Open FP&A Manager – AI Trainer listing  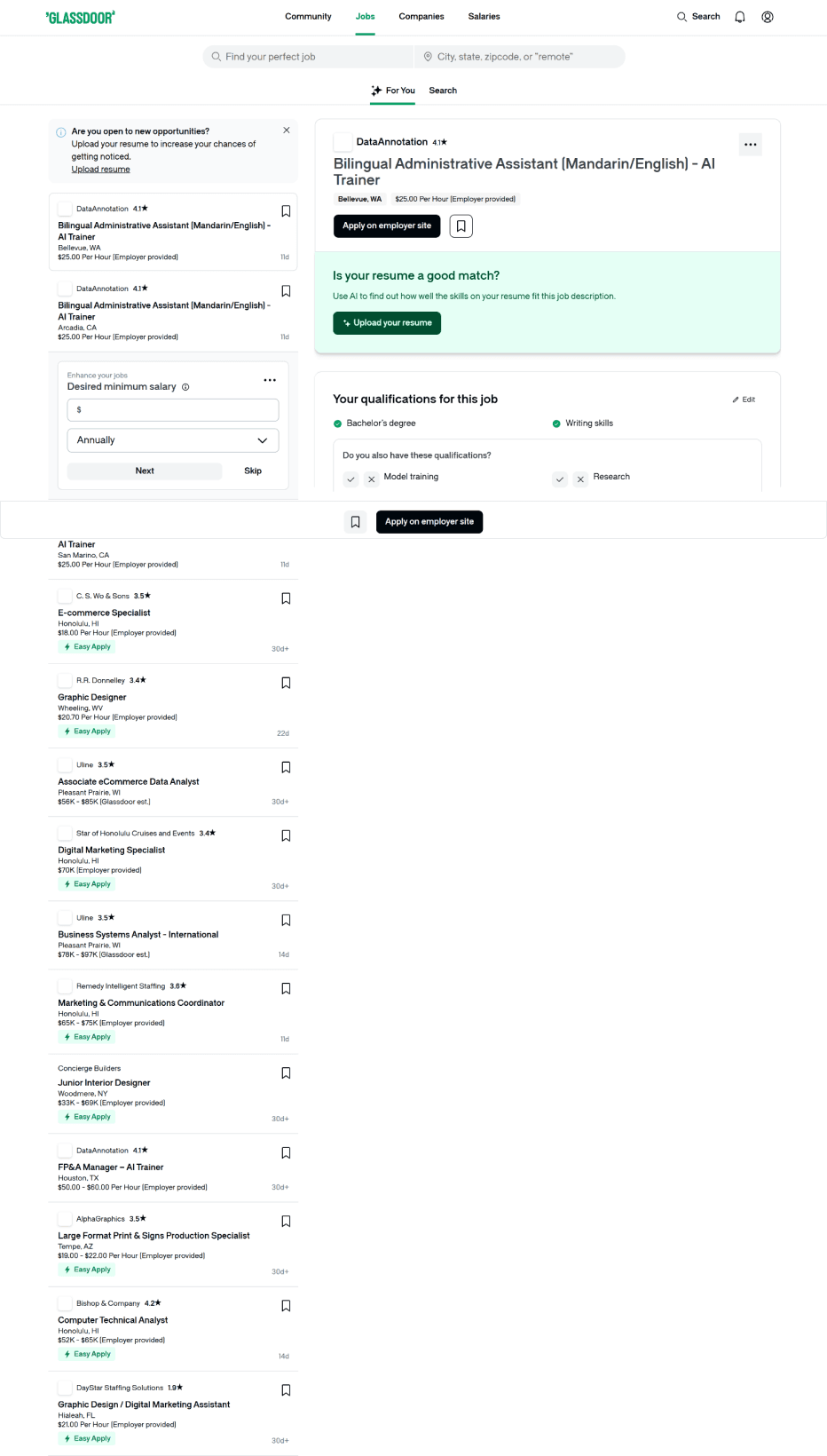tap(111, 1167)
